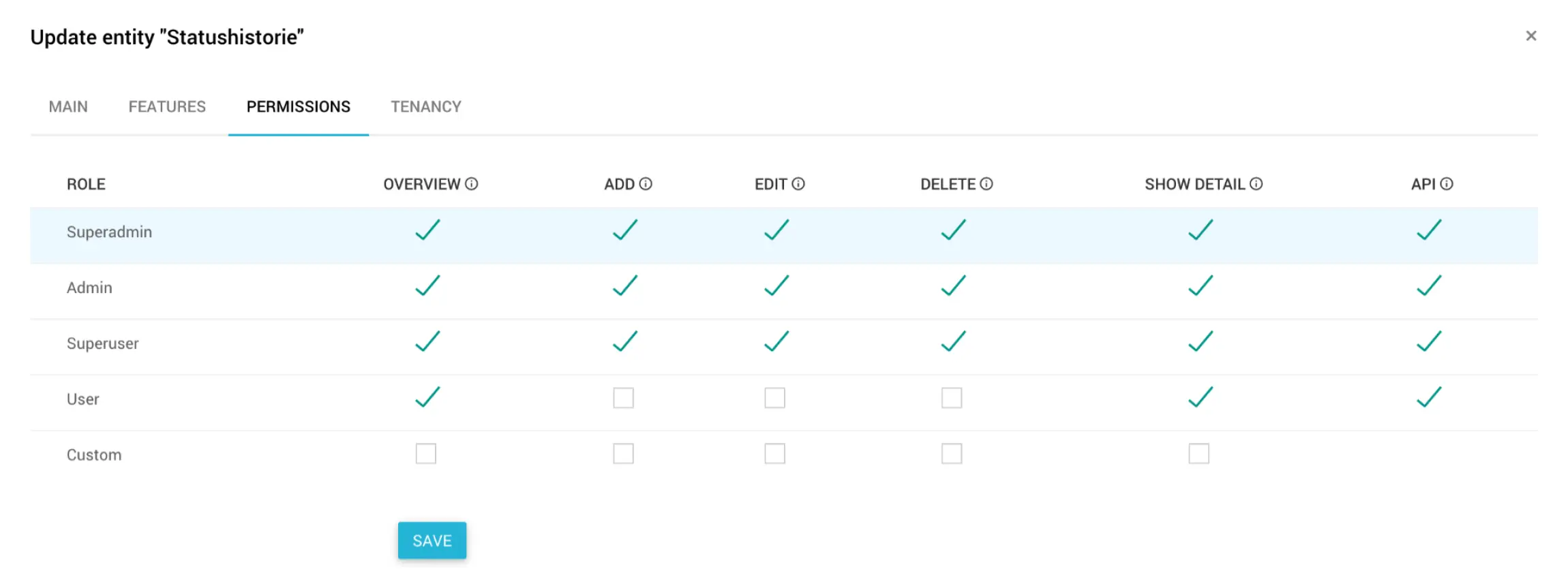Enable ADD permission for User role
1568x569 pixels.
623,398
